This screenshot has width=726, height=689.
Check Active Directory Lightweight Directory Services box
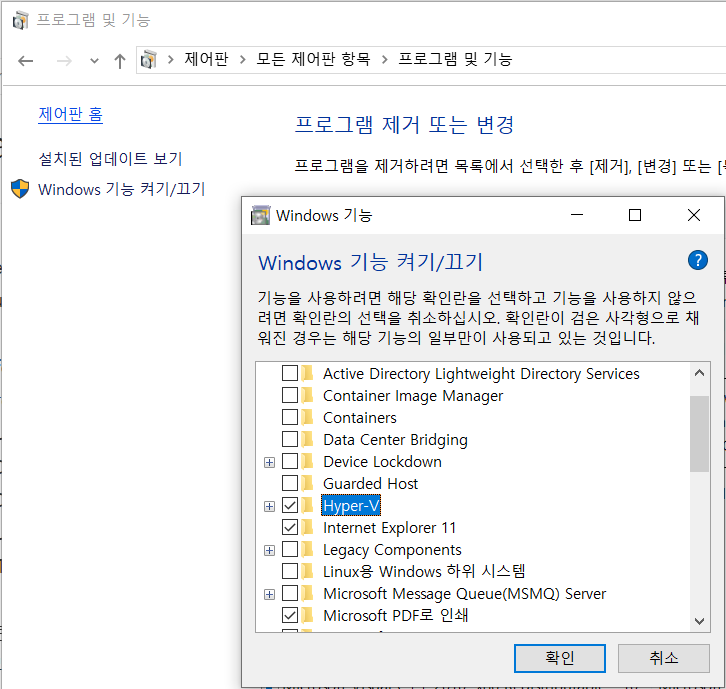(290, 373)
